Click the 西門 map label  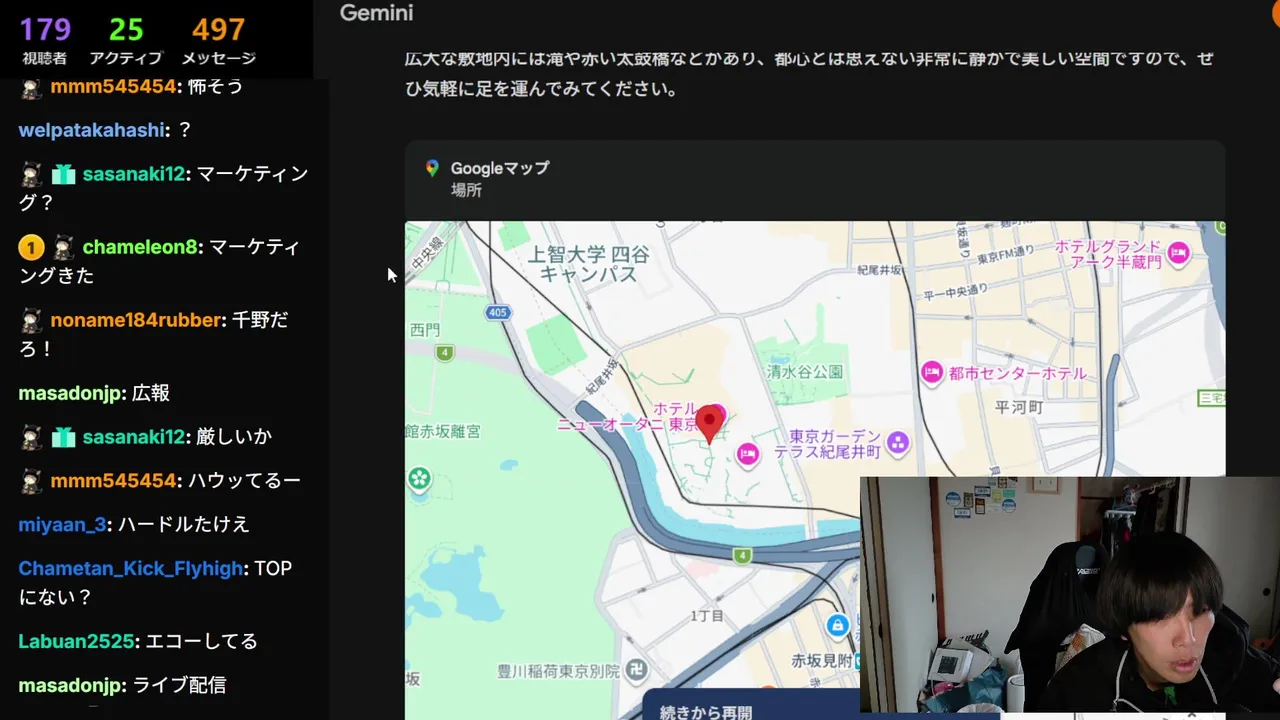(424, 329)
